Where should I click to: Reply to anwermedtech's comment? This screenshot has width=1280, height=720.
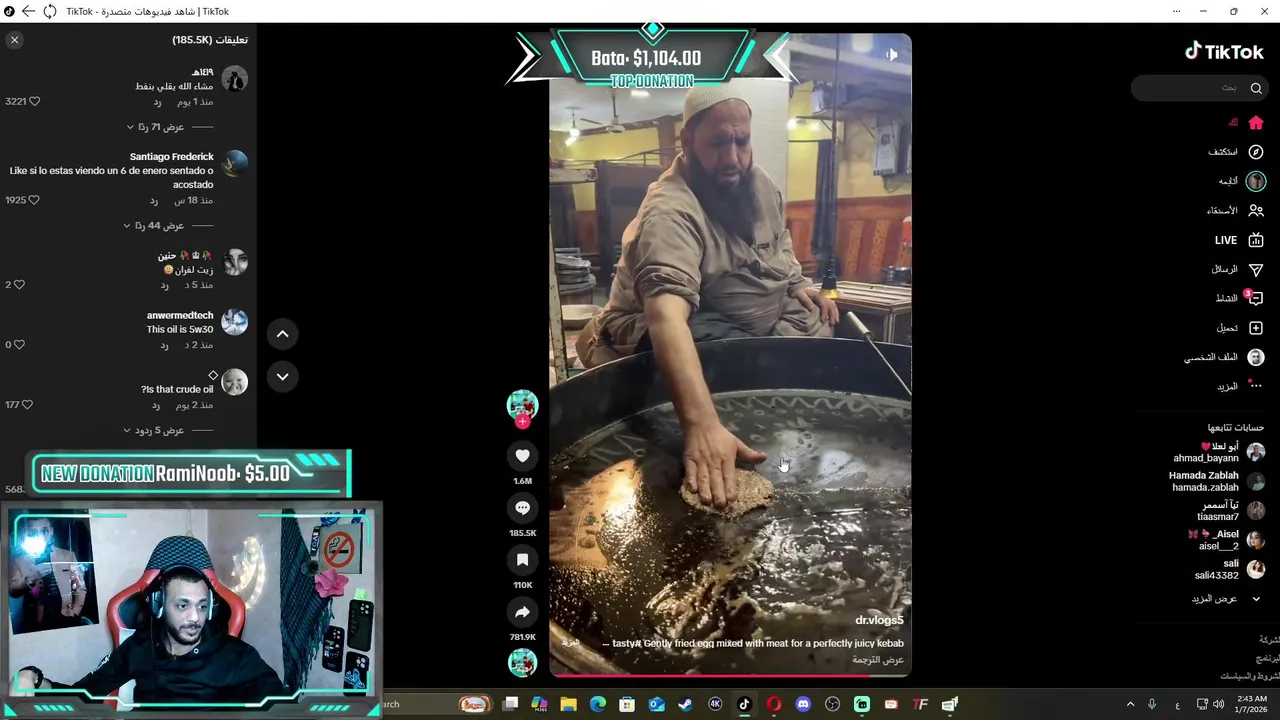pyautogui.click(x=164, y=345)
